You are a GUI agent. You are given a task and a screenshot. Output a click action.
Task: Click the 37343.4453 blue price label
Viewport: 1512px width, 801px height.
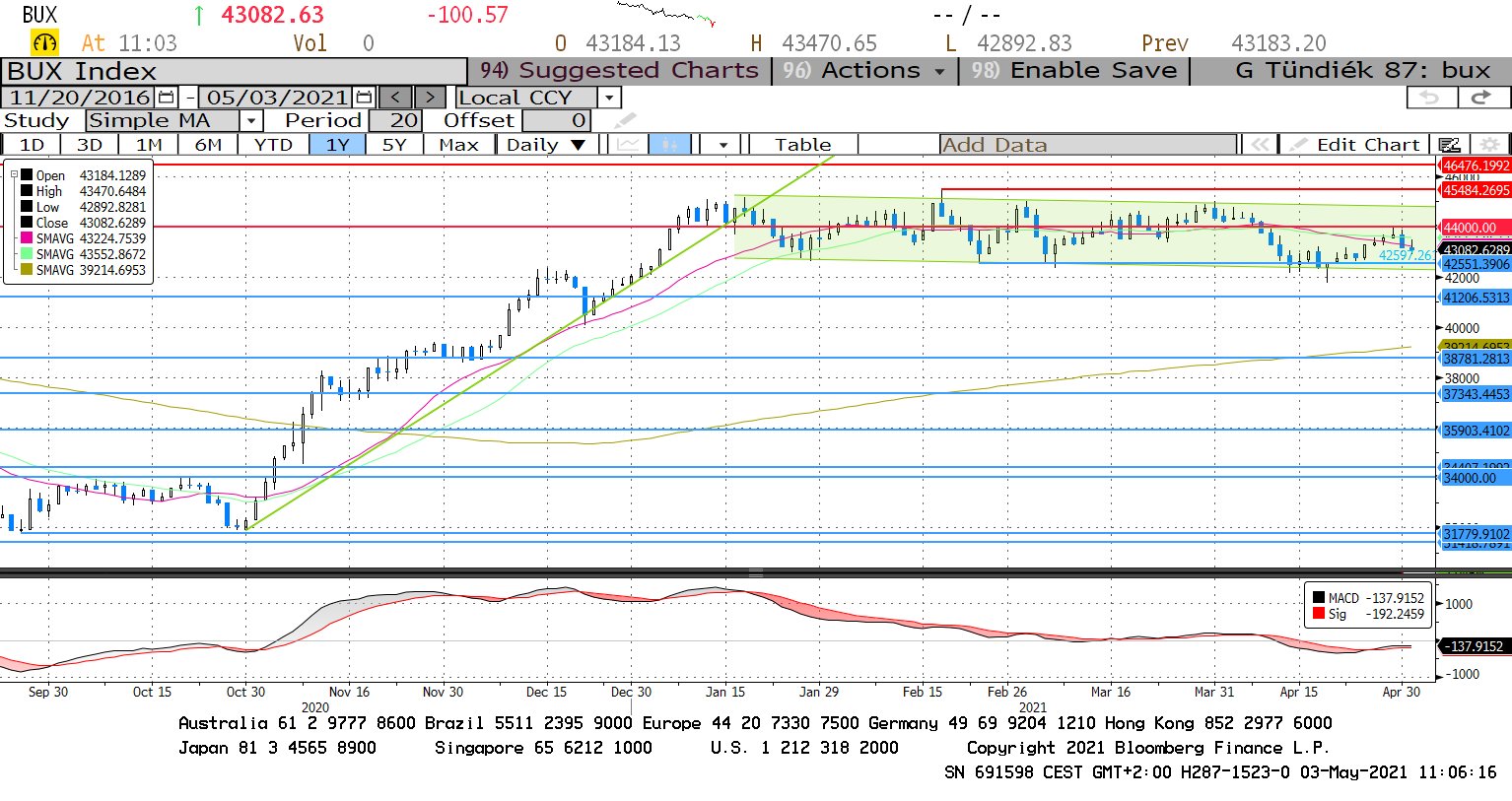(1476, 394)
